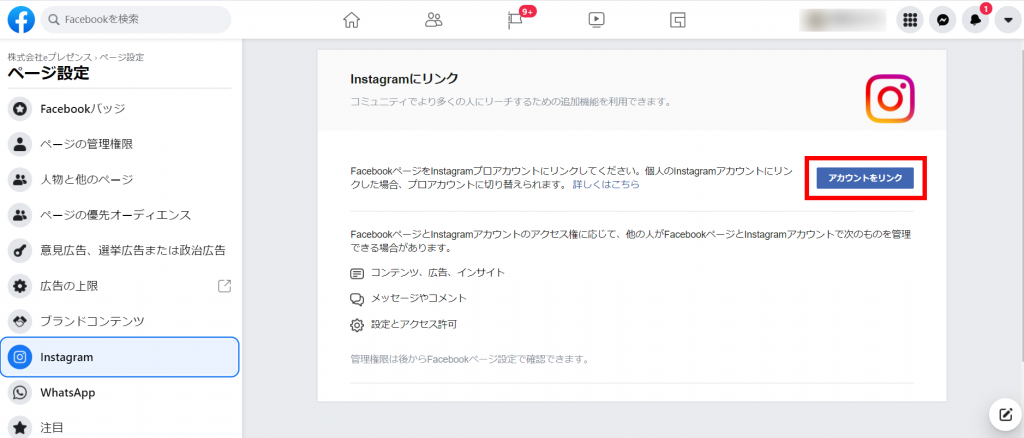
Task: Open Friends tab icon in top bar
Action: (434, 20)
